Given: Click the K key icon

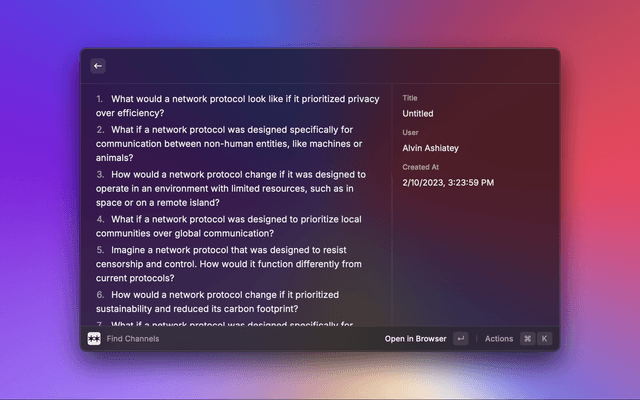Looking at the screenshot, I should [x=544, y=339].
